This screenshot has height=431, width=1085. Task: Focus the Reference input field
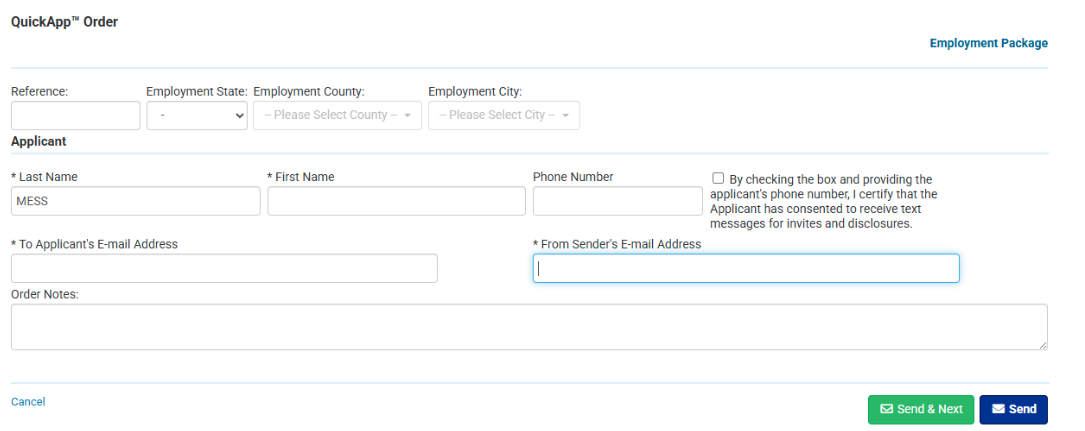pyautogui.click(x=76, y=115)
